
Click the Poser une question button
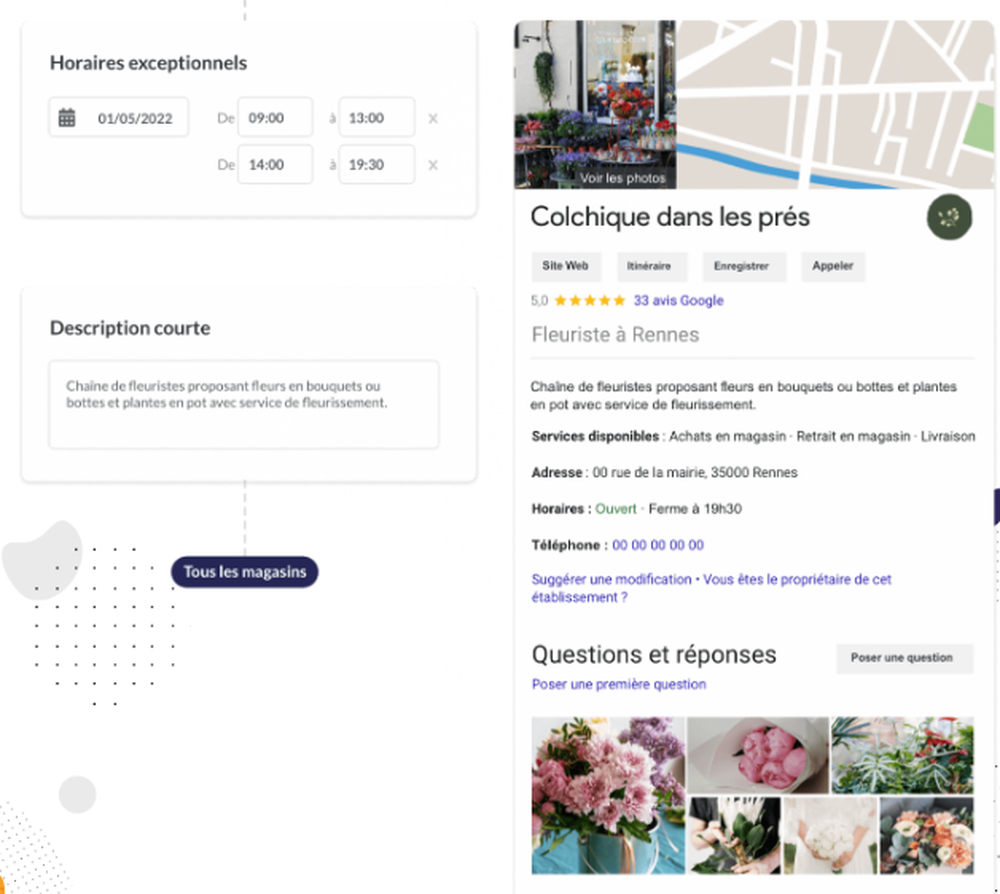pyautogui.click(x=904, y=658)
